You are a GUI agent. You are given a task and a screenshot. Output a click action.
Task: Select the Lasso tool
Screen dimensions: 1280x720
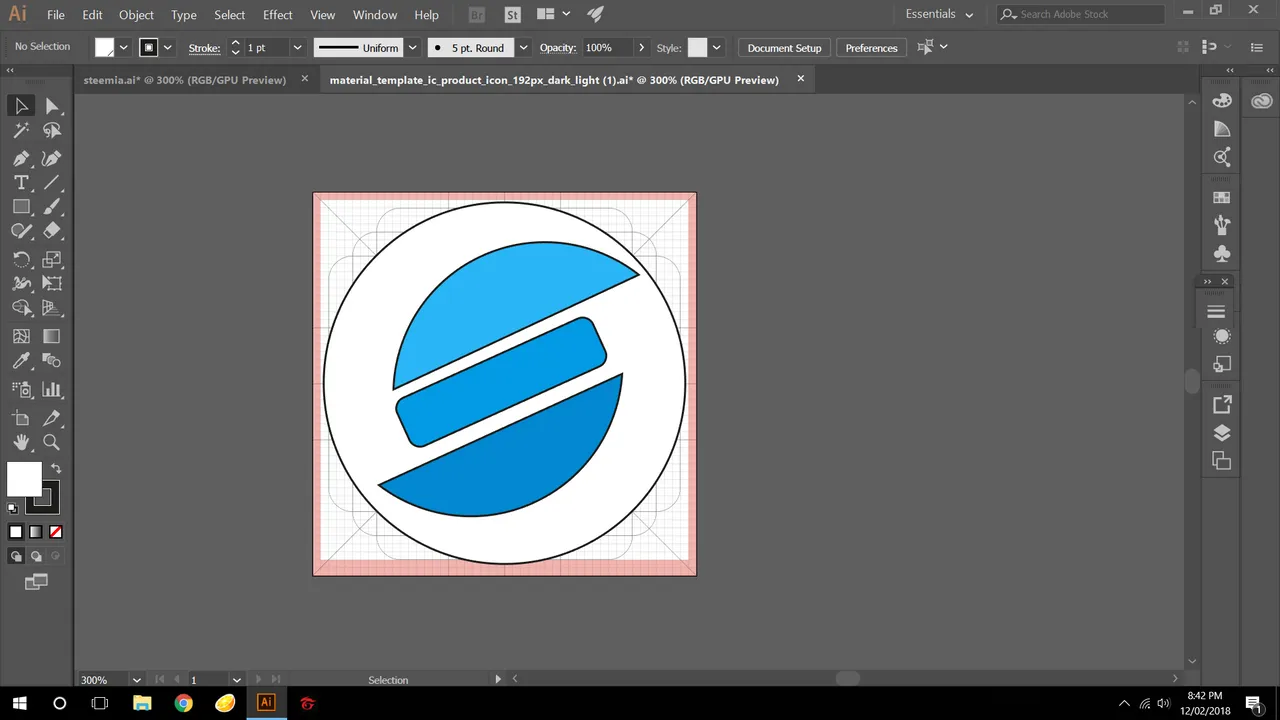52,131
